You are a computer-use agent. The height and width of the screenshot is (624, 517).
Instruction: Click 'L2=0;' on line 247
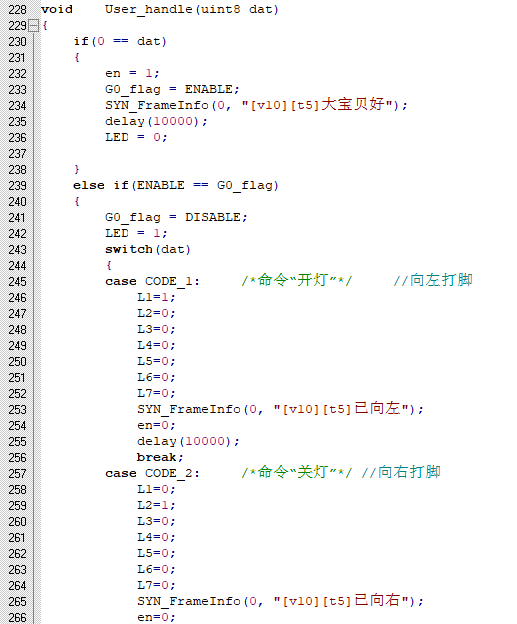pos(156,313)
